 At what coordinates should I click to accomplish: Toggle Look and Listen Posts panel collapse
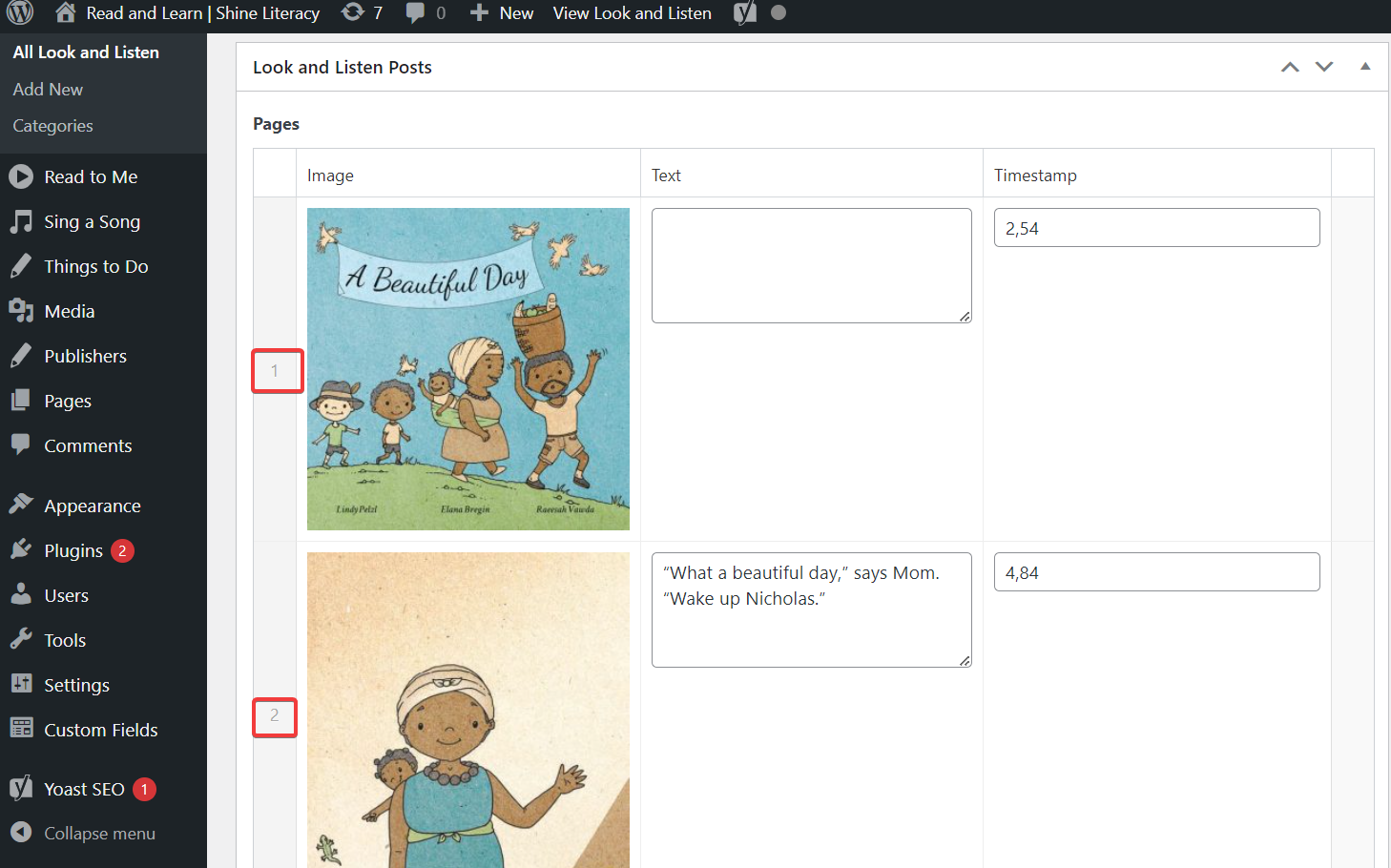tap(1365, 67)
